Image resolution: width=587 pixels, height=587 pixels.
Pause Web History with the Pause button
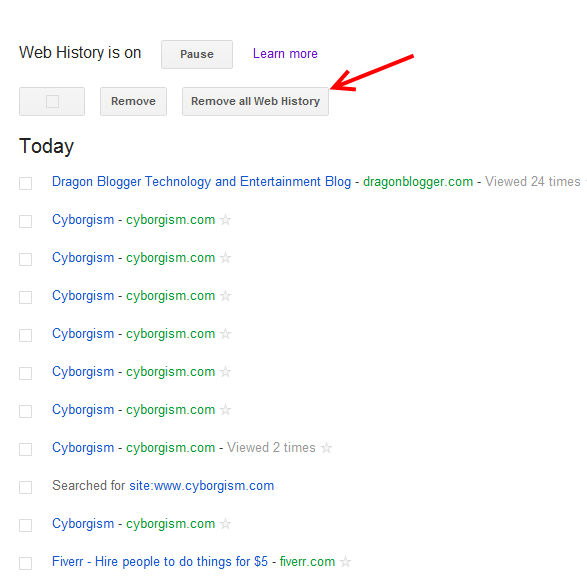[x=197, y=54]
